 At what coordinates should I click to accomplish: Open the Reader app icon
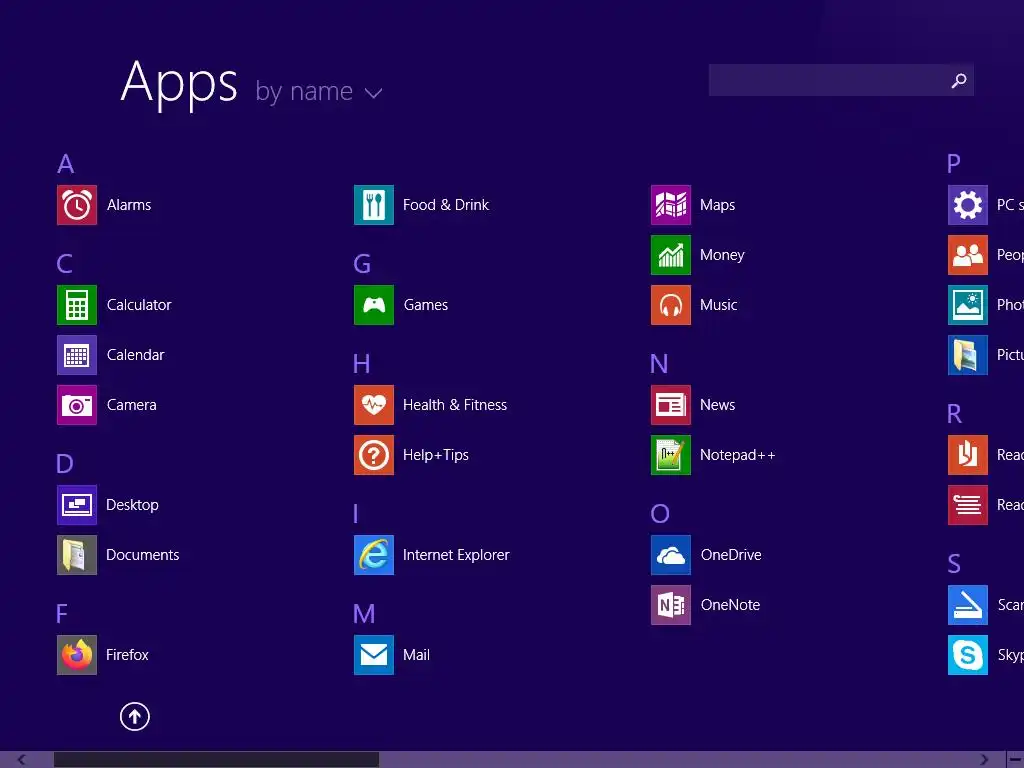pyautogui.click(x=968, y=455)
